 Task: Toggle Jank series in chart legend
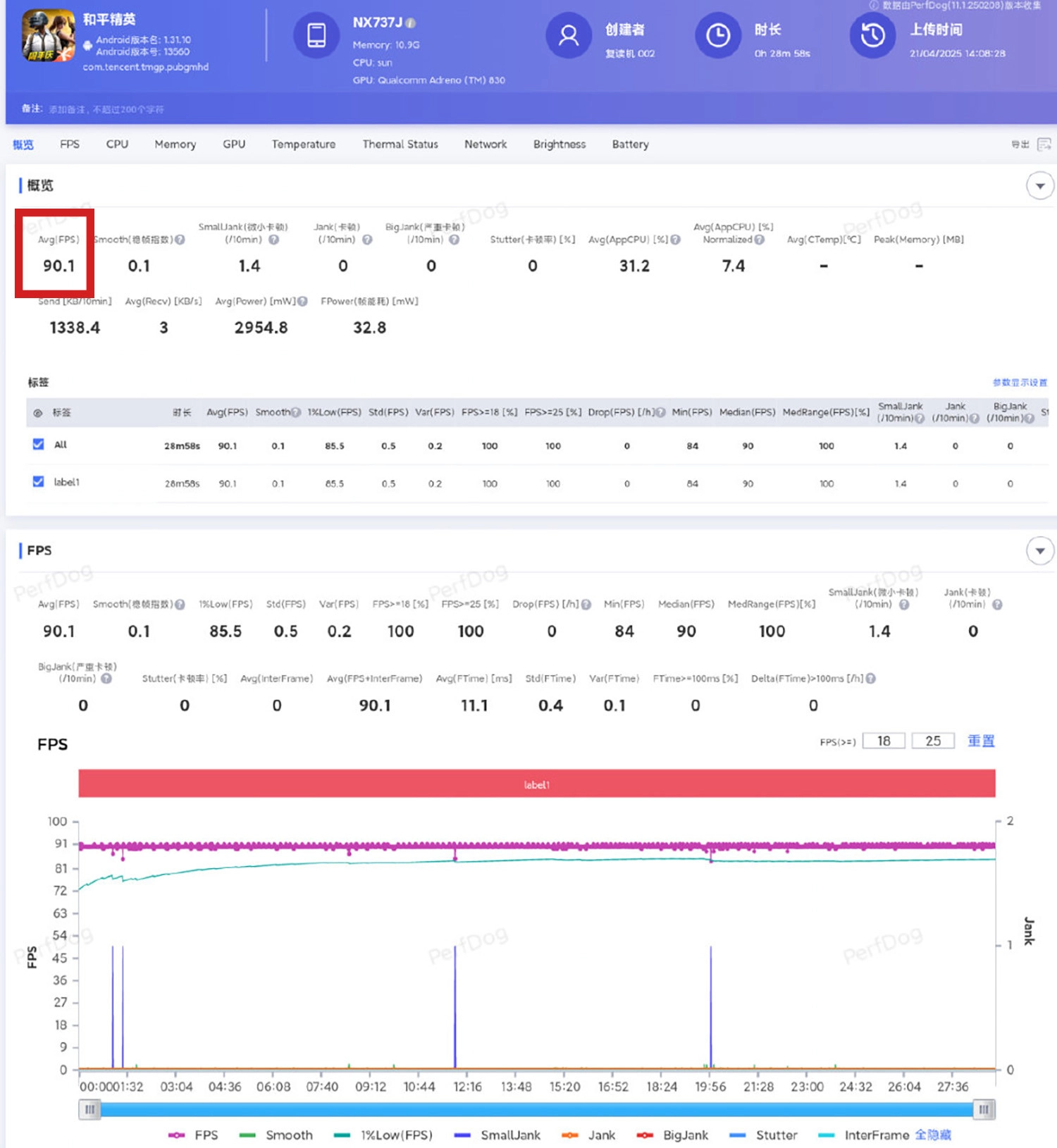coord(588,1135)
